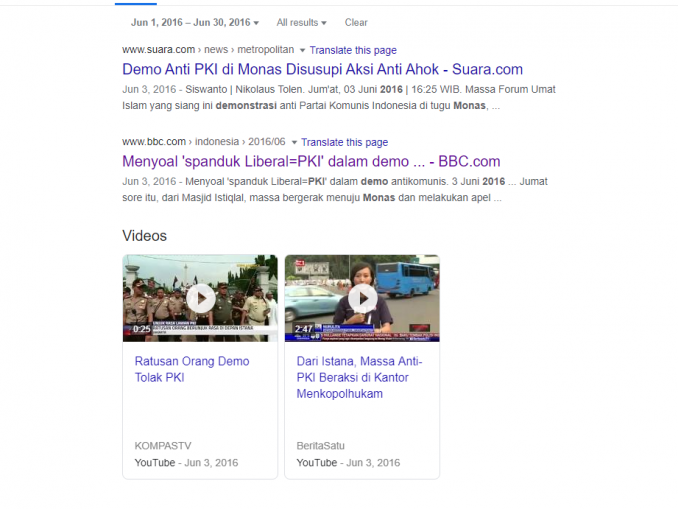Click the 2:47 duration on the BeritaSatu video

[x=304, y=329]
